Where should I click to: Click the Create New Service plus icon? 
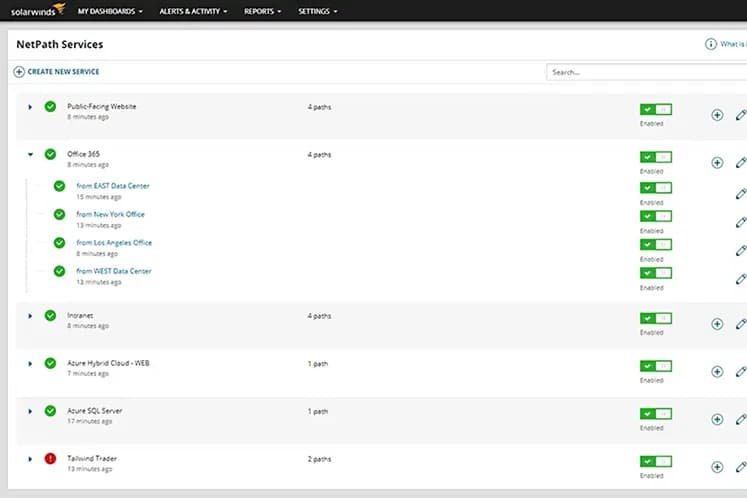tap(19, 72)
